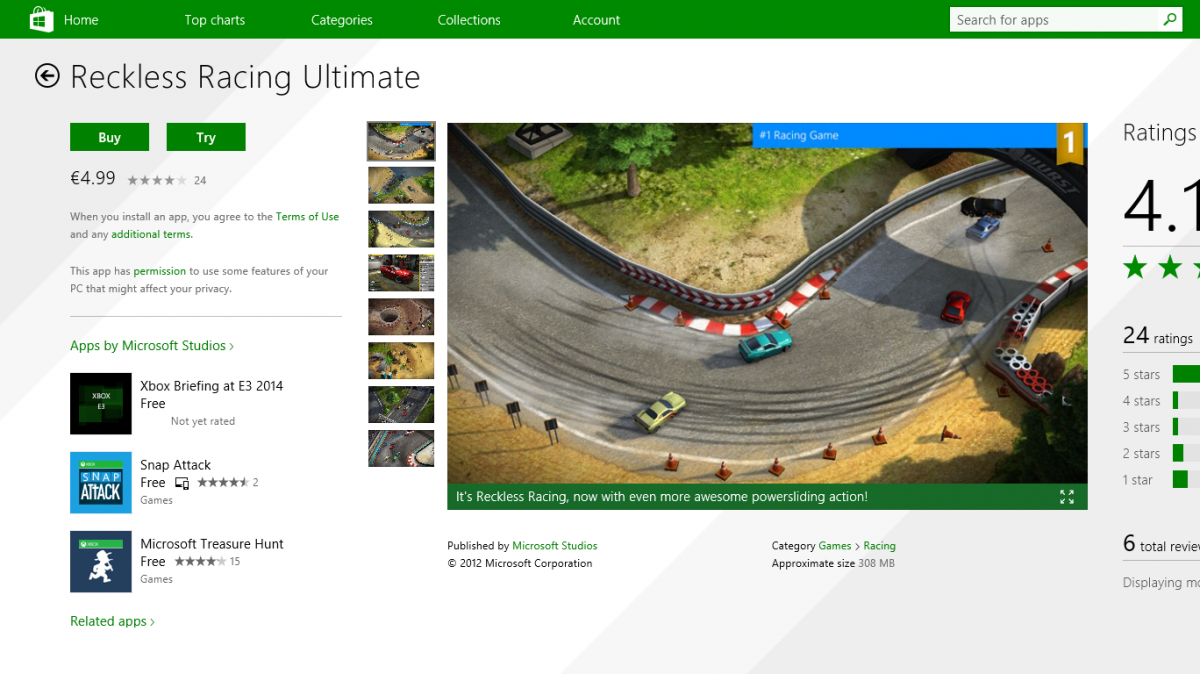Screen dimensions: 1200x674
Task: Click the Reckless Racing Ultimate title
Action: pos(245,77)
